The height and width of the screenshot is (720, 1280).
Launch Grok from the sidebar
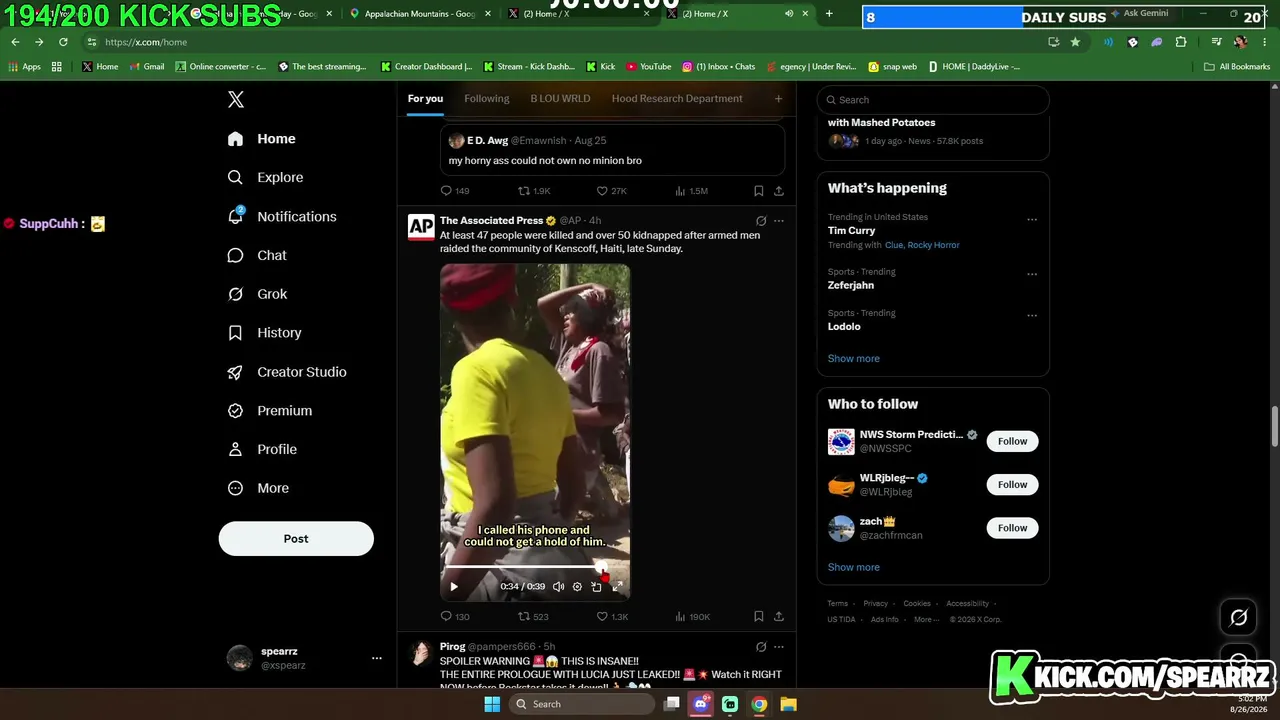pos(257,294)
